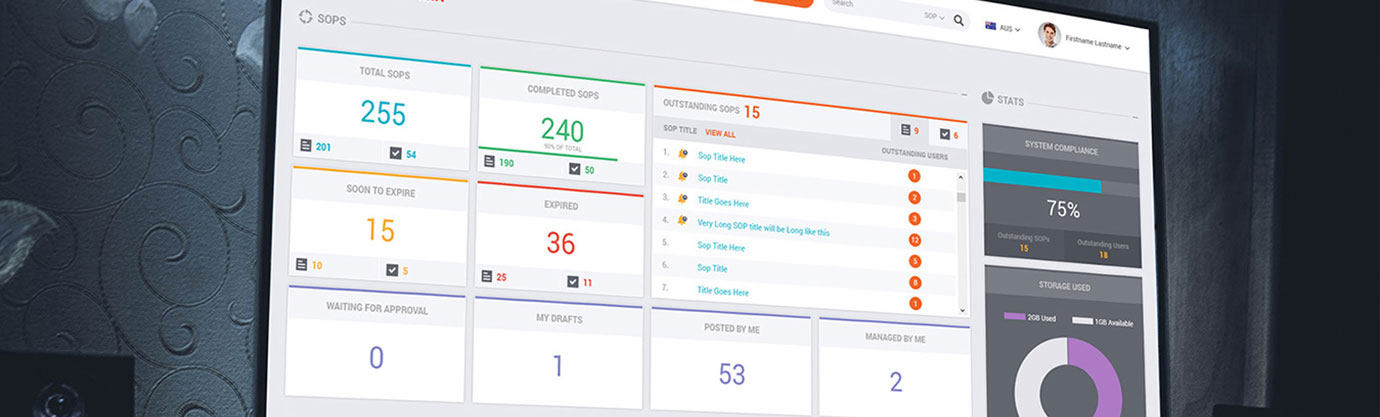Switch to the checked tab showing 6

(x=949, y=134)
